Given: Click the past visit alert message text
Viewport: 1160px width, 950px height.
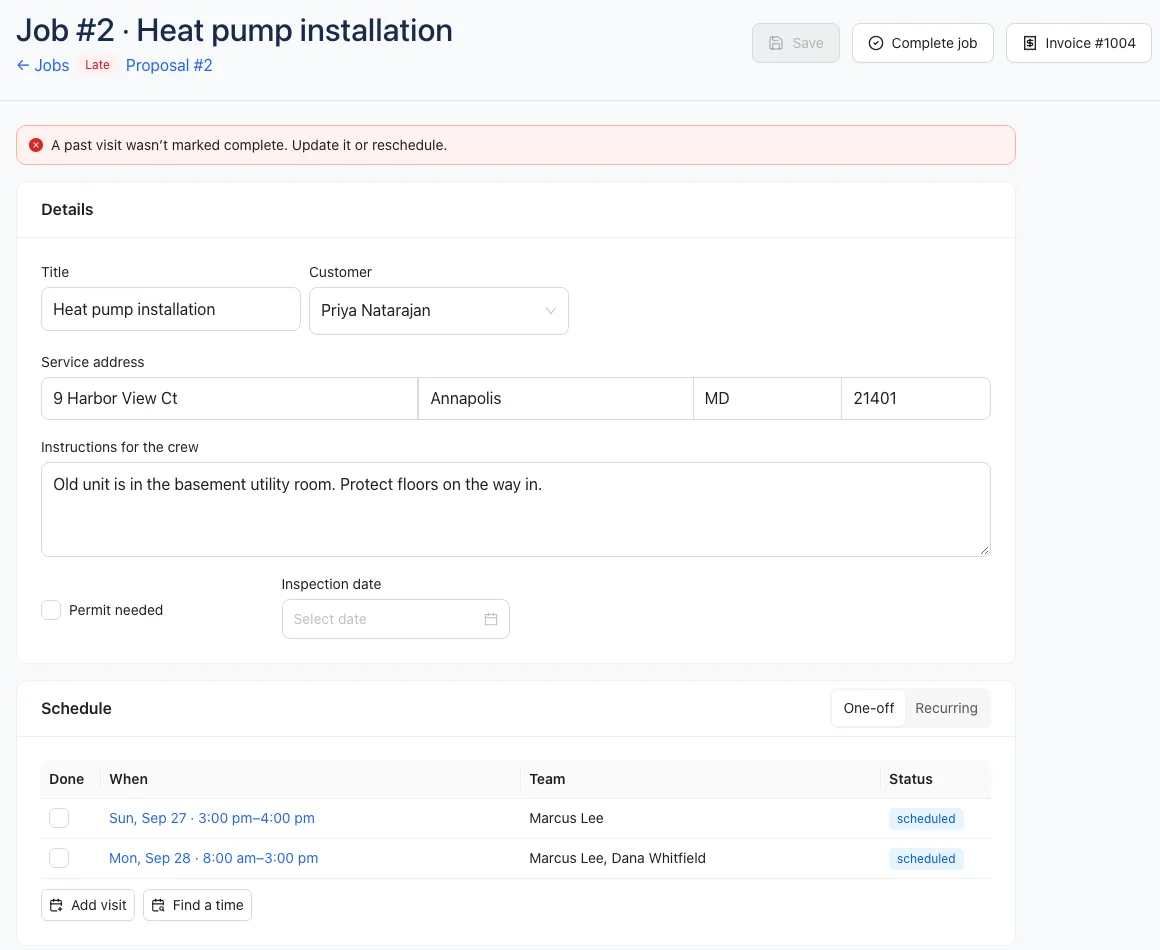Looking at the screenshot, I should coord(249,145).
